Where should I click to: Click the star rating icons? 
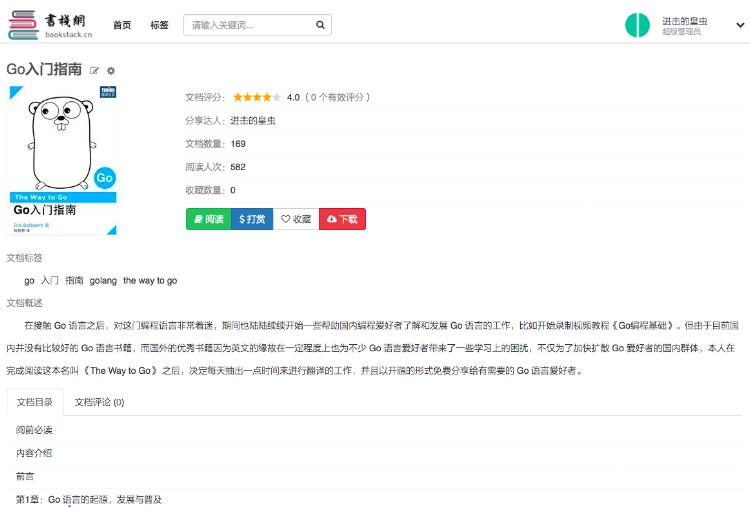tap(257, 97)
